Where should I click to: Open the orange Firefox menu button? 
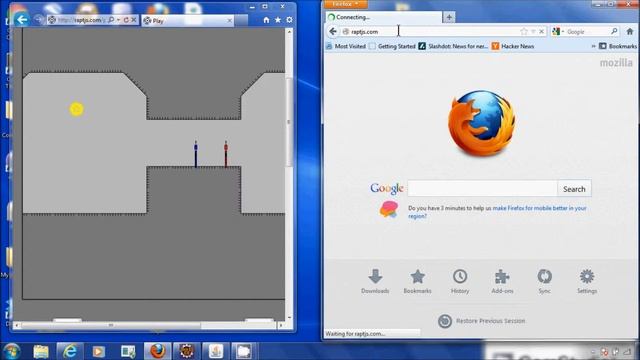point(345,4)
